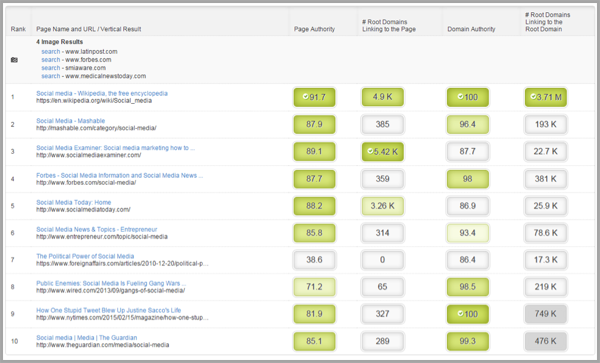Click the 22.7 K root domains value
Image resolution: width=600 pixels, height=363 pixels.
pyautogui.click(x=546, y=151)
